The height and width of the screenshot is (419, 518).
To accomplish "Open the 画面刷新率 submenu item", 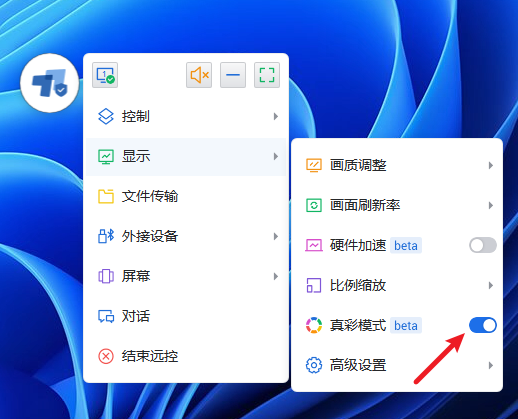I will tap(397, 205).
